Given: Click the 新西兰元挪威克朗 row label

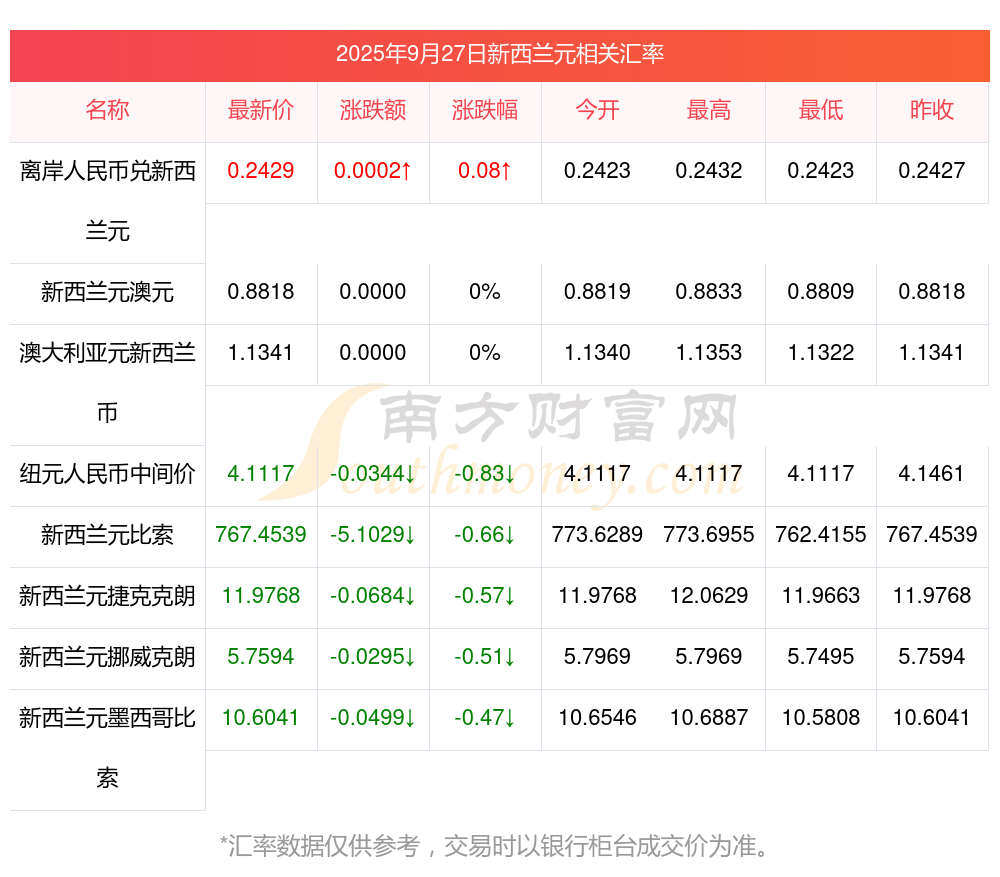Looking at the screenshot, I should pos(107,657).
